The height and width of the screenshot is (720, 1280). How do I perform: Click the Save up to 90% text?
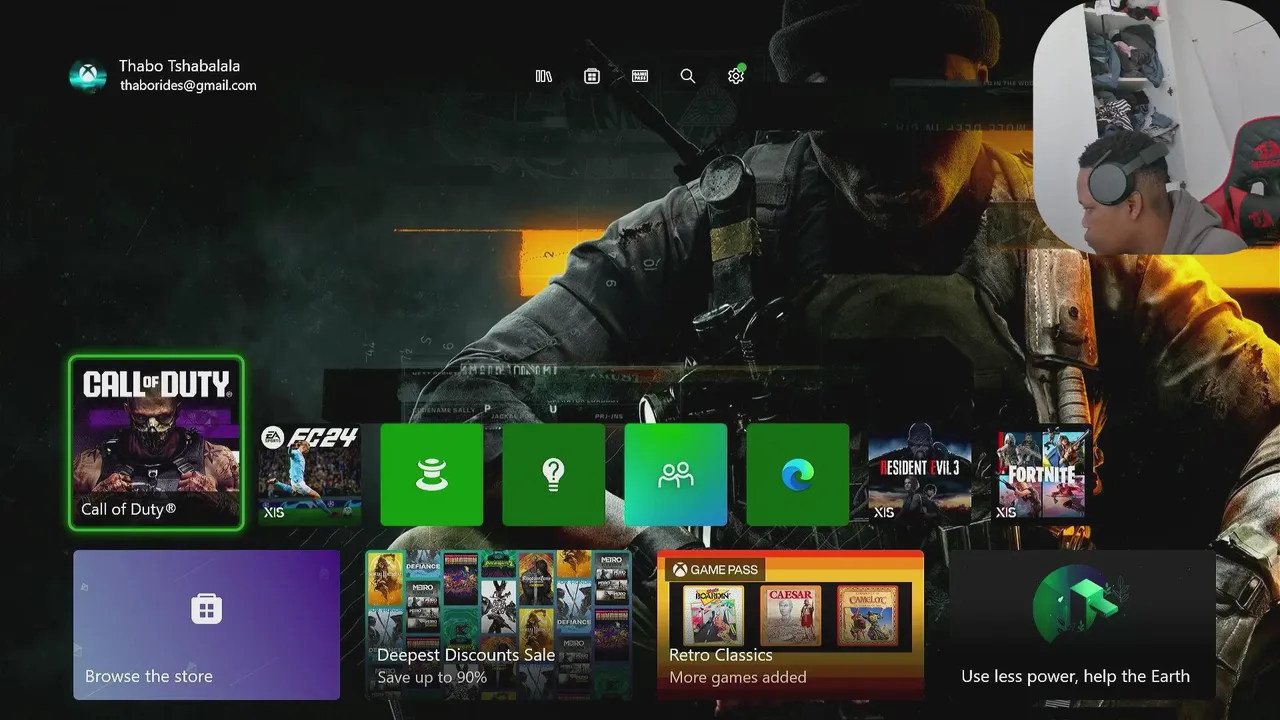tap(432, 678)
